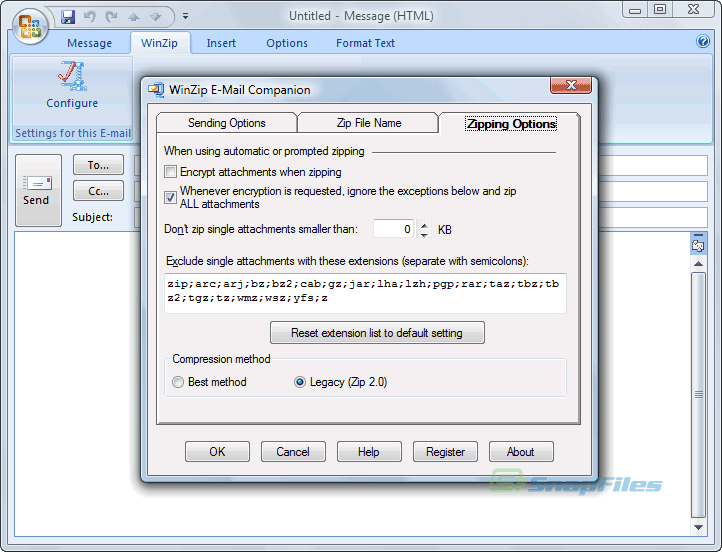Select the Zipping Options tab
Image resolution: width=722 pixels, height=552 pixels.
(511, 123)
